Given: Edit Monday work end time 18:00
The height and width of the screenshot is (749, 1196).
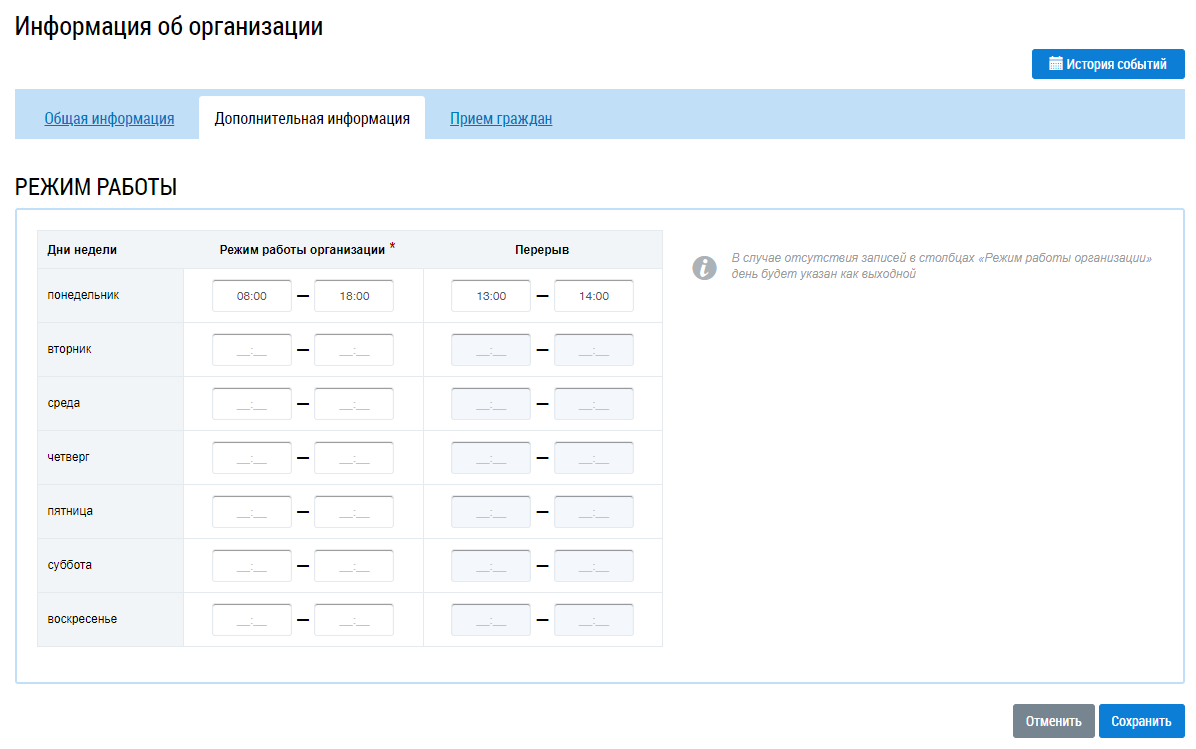Looking at the screenshot, I should click(x=354, y=296).
